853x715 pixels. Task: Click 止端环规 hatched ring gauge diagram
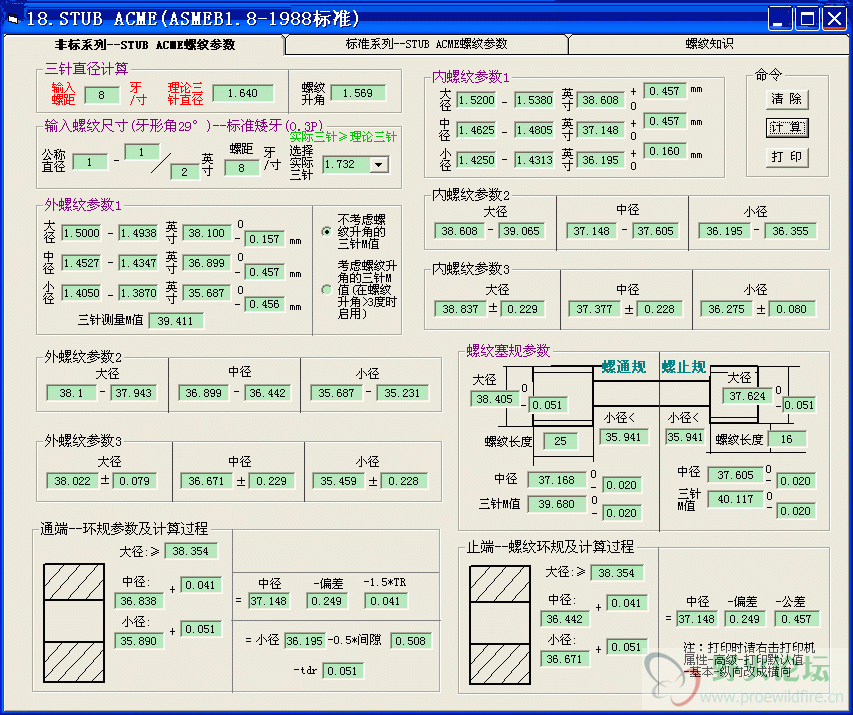coord(500,625)
